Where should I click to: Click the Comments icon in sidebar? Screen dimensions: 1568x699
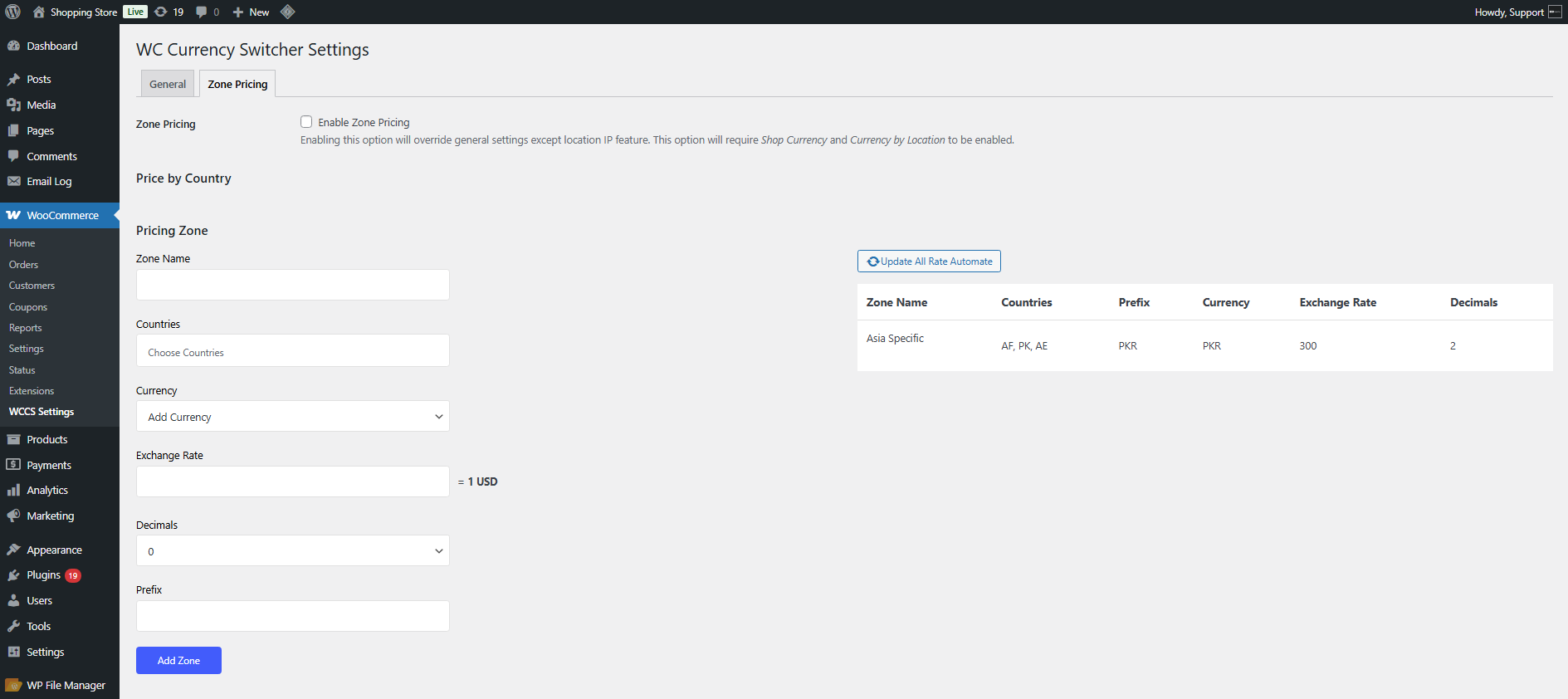point(13,156)
